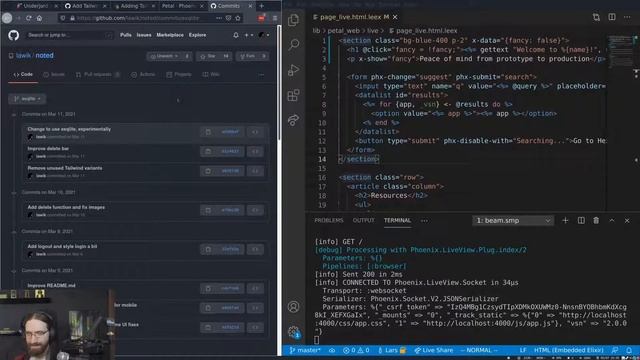The height and width of the screenshot is (360, 640).
Task: Click the GitHub 'Search or jump to' field
Action: point(69,35)
